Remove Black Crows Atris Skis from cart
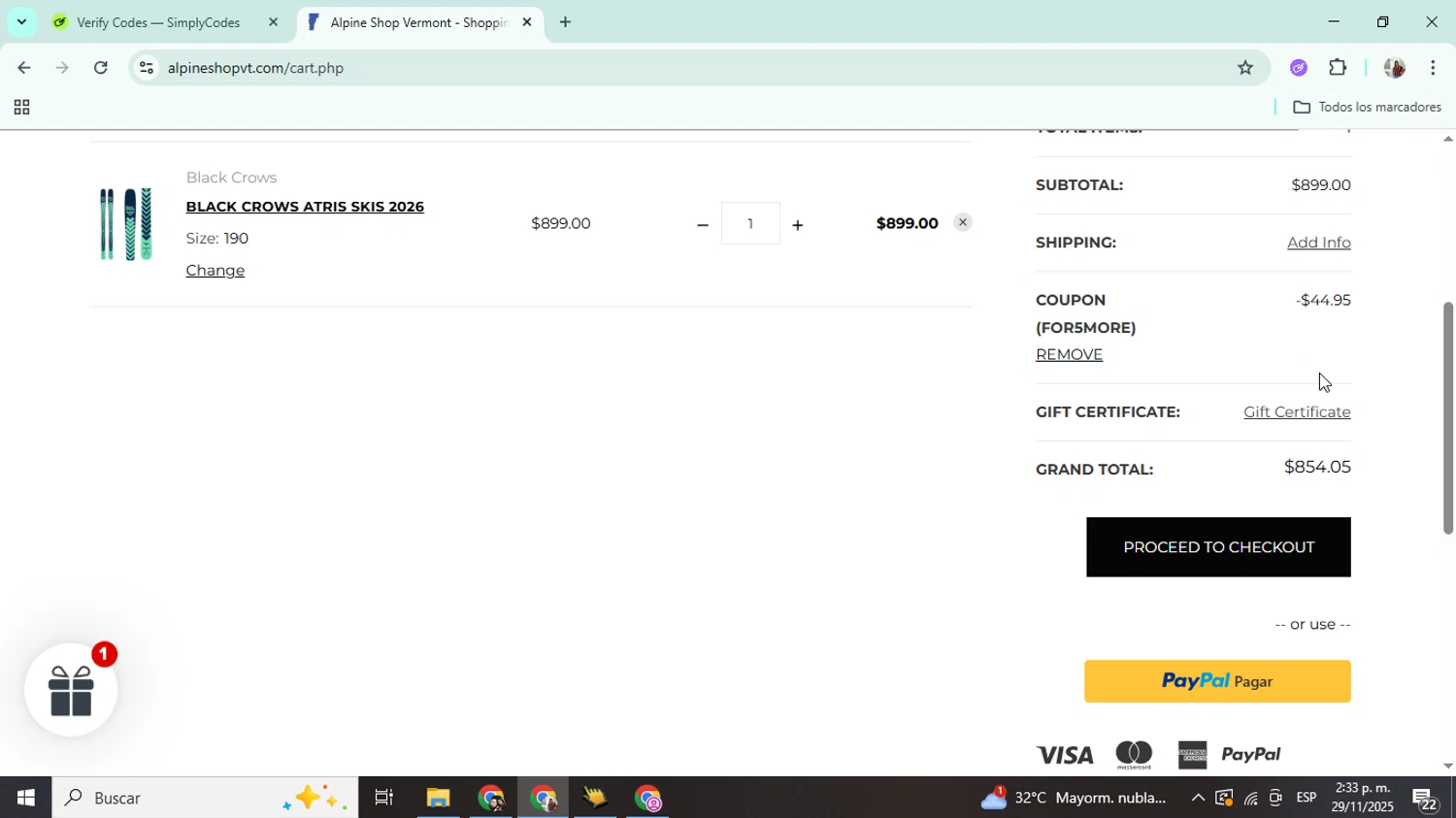Screen dimensions: 1456x818 [x=962, y=222]
